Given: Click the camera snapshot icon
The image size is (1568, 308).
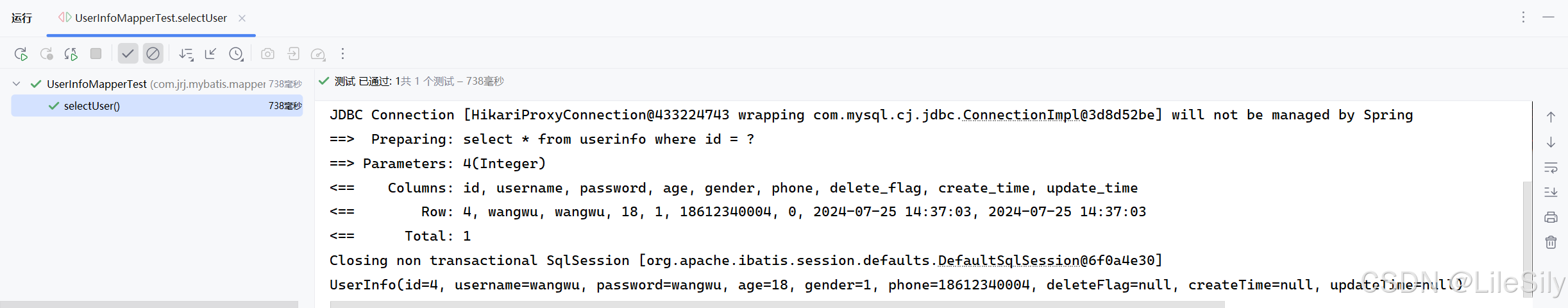Looking at the screenshot, I should pyautogui.click(x=267, y=54).
